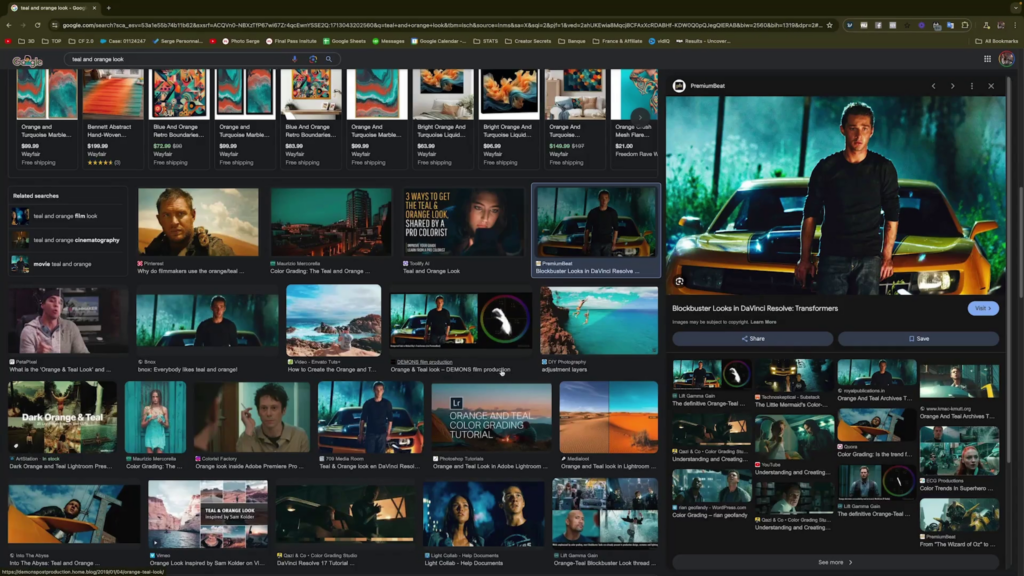Open the CF 2.0 bookmarks folder
The image size is (1024, 576).
click(x=81, y=41)
